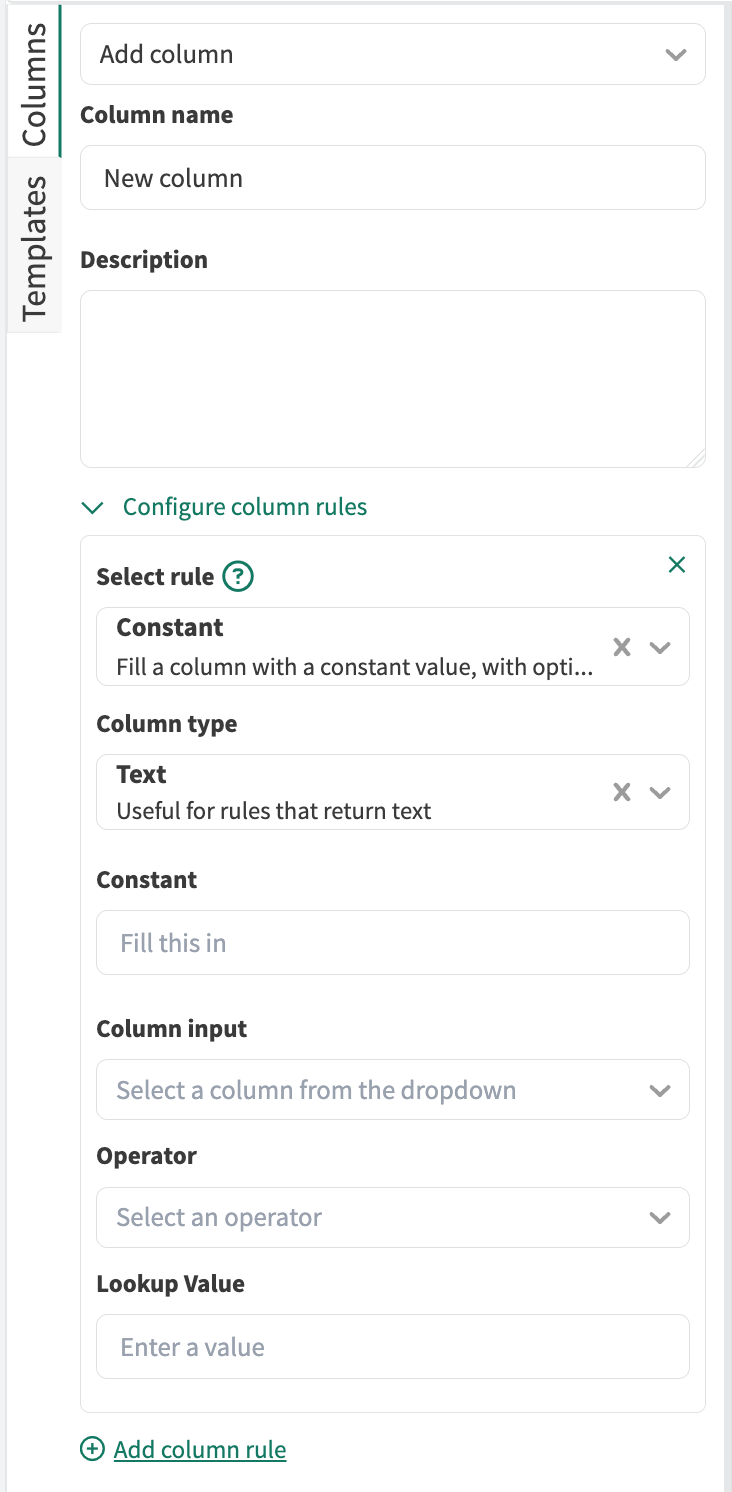Click the plus icon beside Add column rule
Screen dimensions: 732x1492
click(92, 1449)
